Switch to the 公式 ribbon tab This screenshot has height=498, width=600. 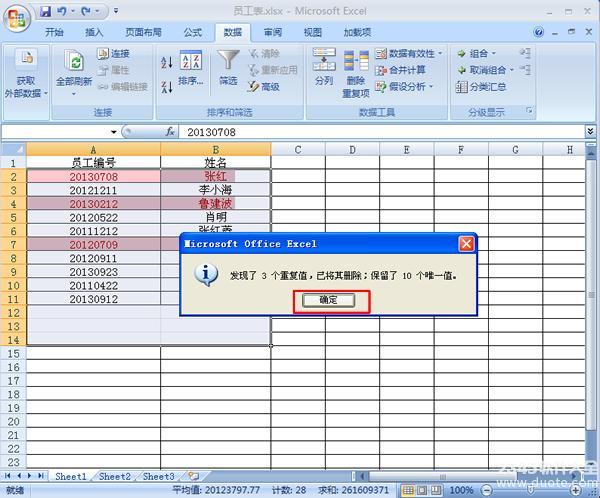click(192, 32)
